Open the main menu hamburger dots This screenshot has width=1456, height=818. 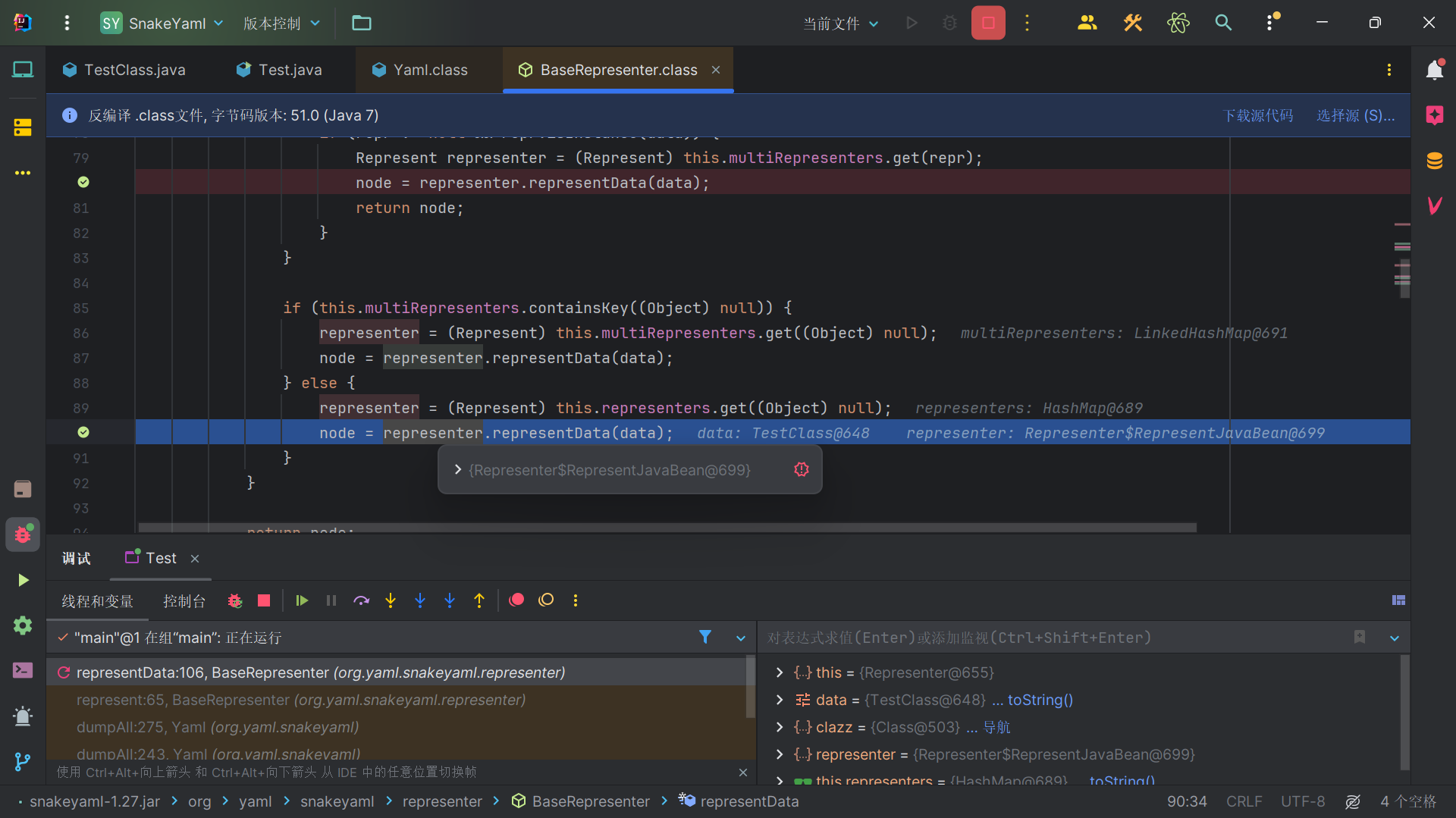[67, 23]
